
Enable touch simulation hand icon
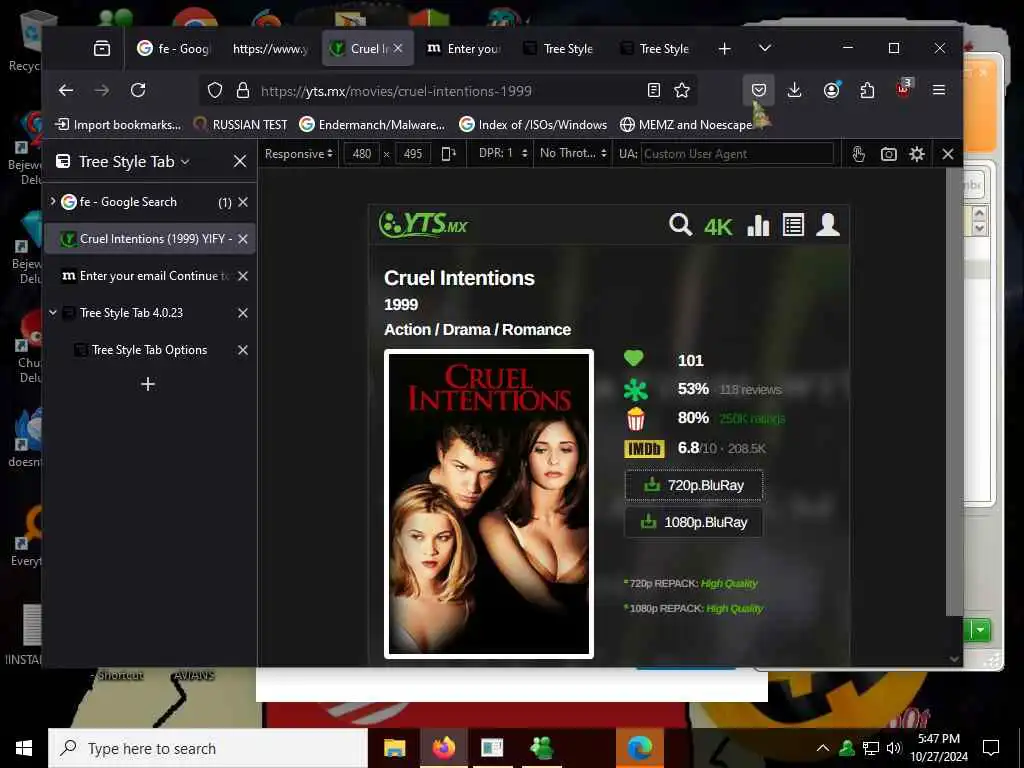point(859,154)
